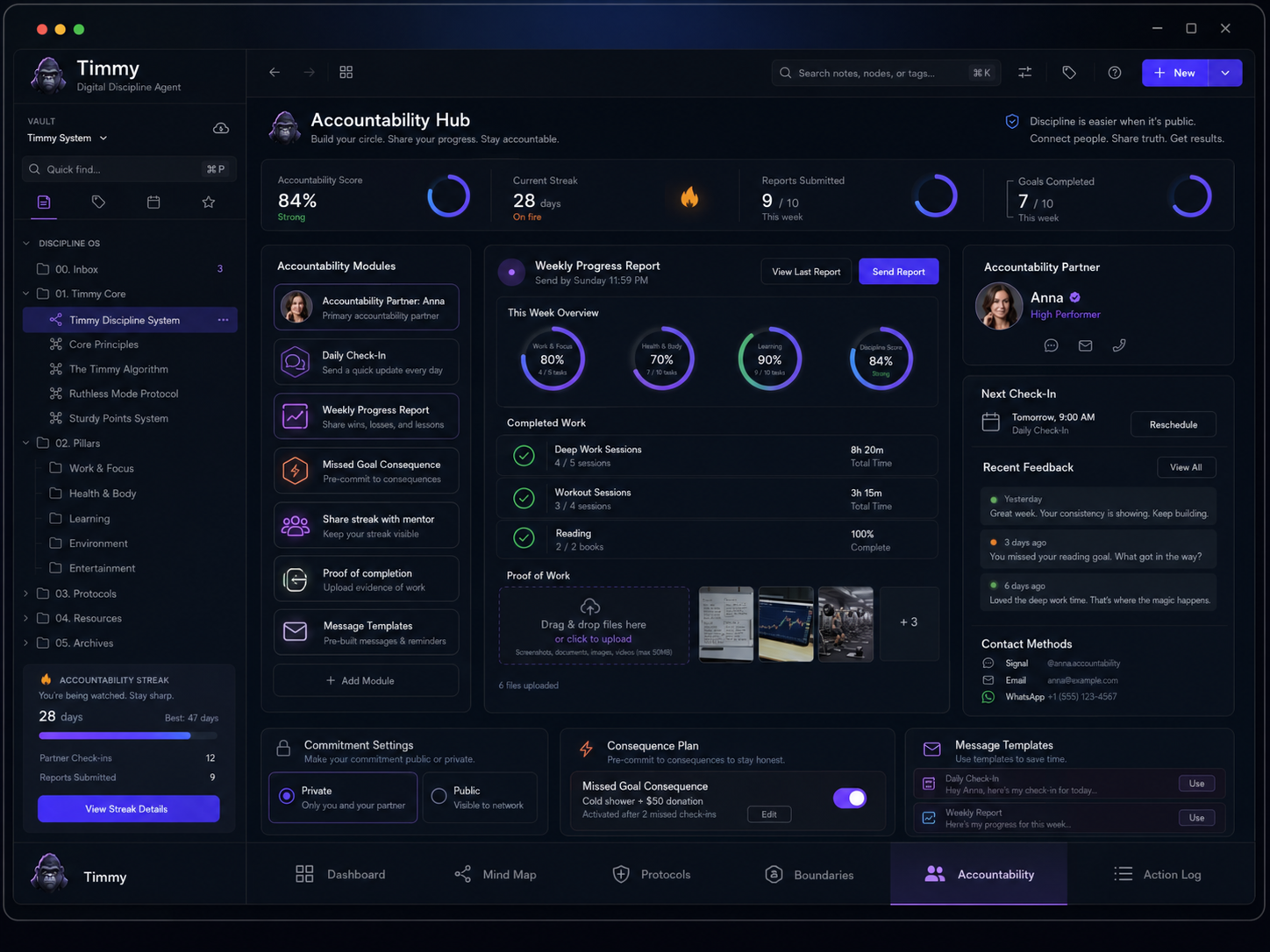This screenshot has height=952, width=1270.
Task: Click the search notes input field
Action: point(886,73)
